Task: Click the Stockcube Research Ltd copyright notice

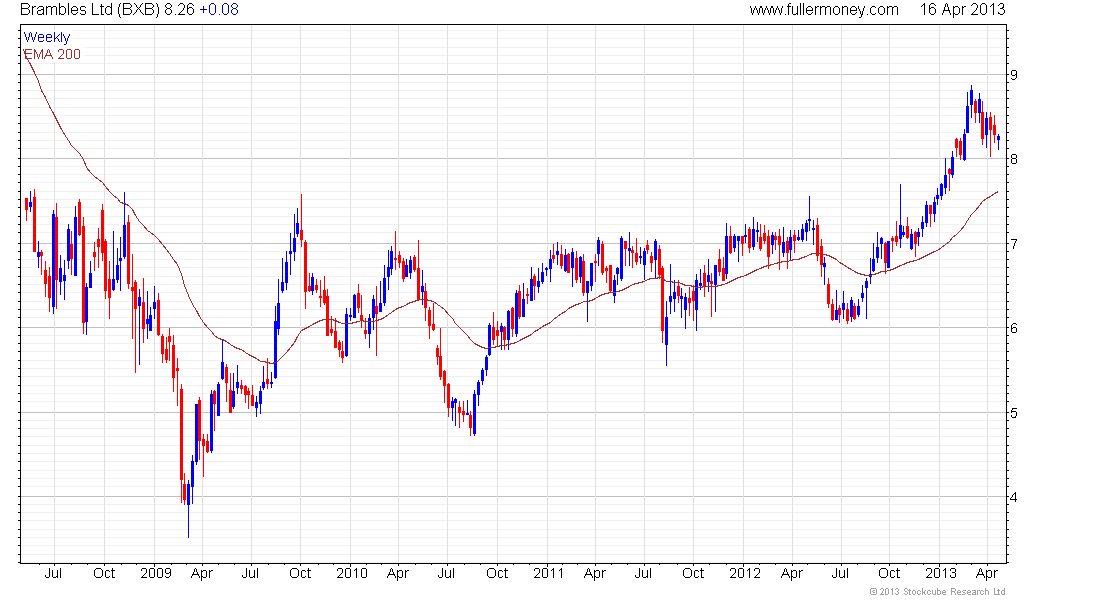Action: coord(937,592)
